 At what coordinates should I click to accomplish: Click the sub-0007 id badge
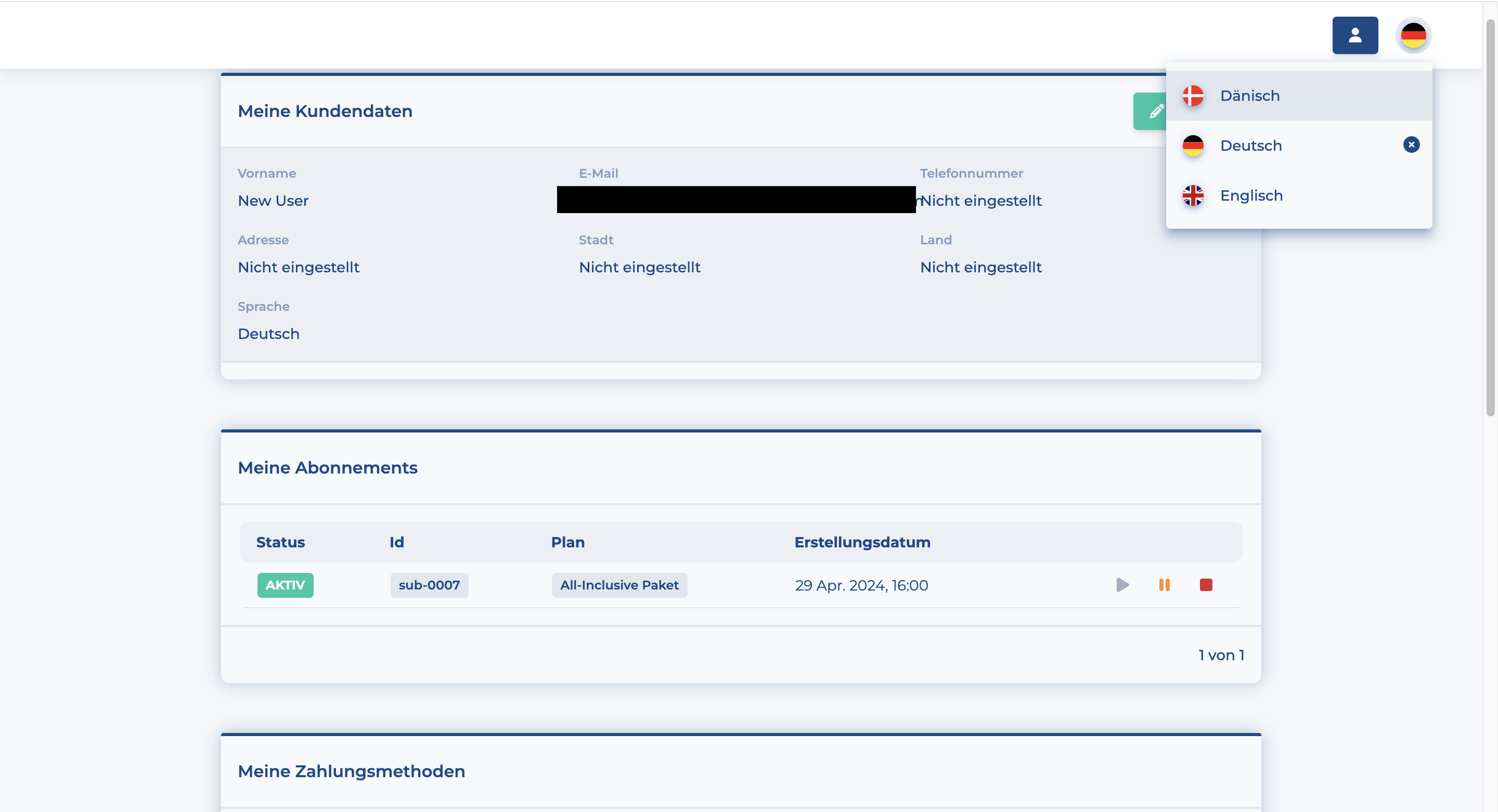[429, 585]
